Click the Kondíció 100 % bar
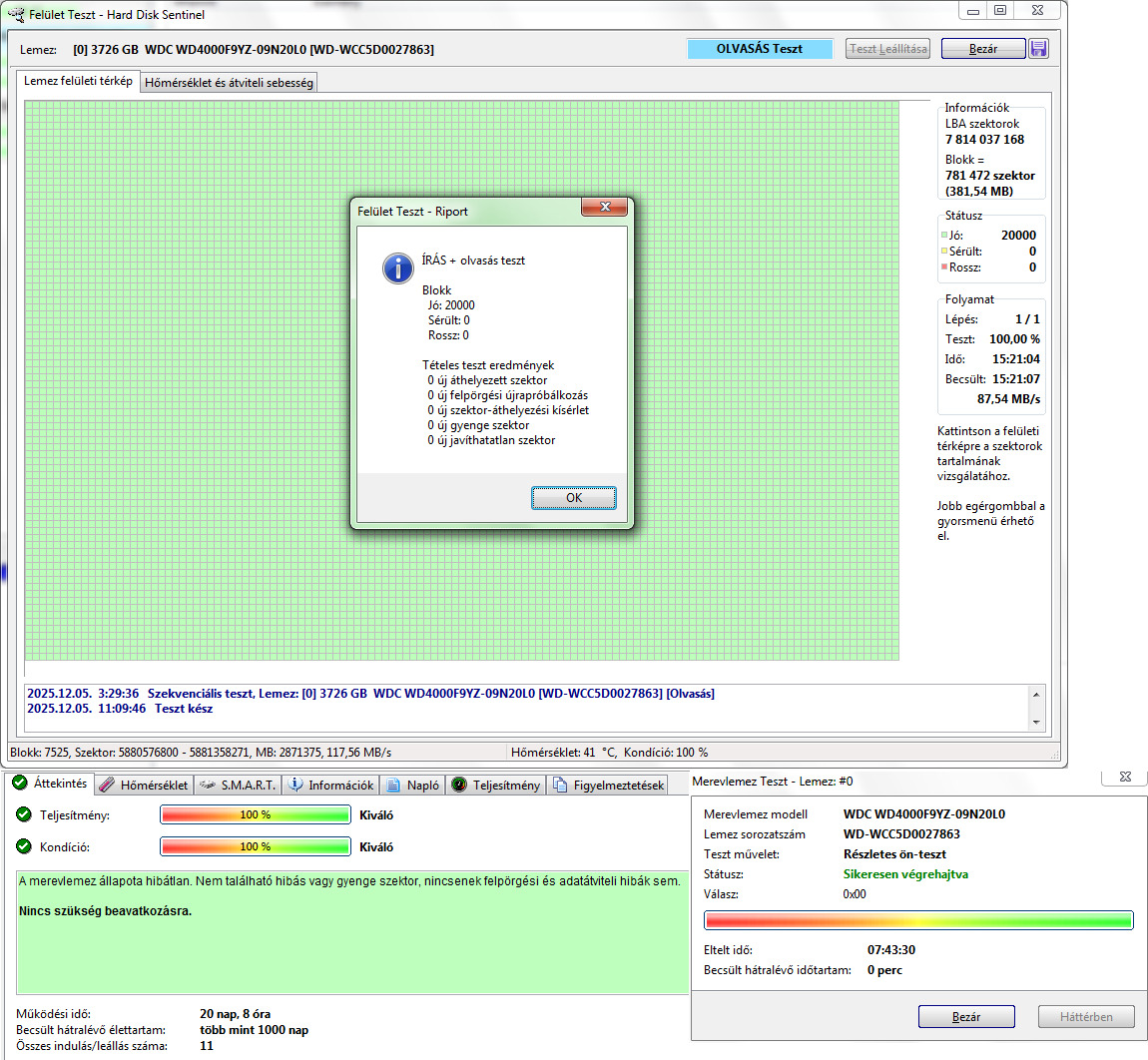The height and width of the screenshot is (1060, 1148). (256, 847)
